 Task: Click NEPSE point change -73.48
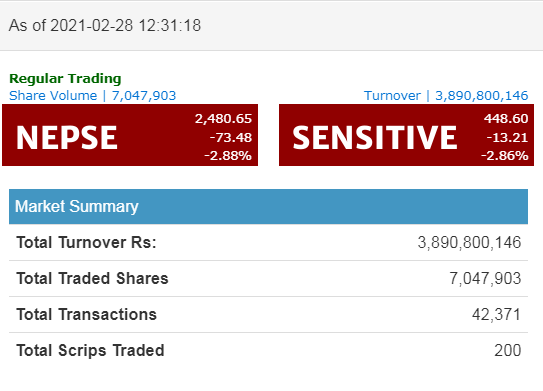[231, 137]
